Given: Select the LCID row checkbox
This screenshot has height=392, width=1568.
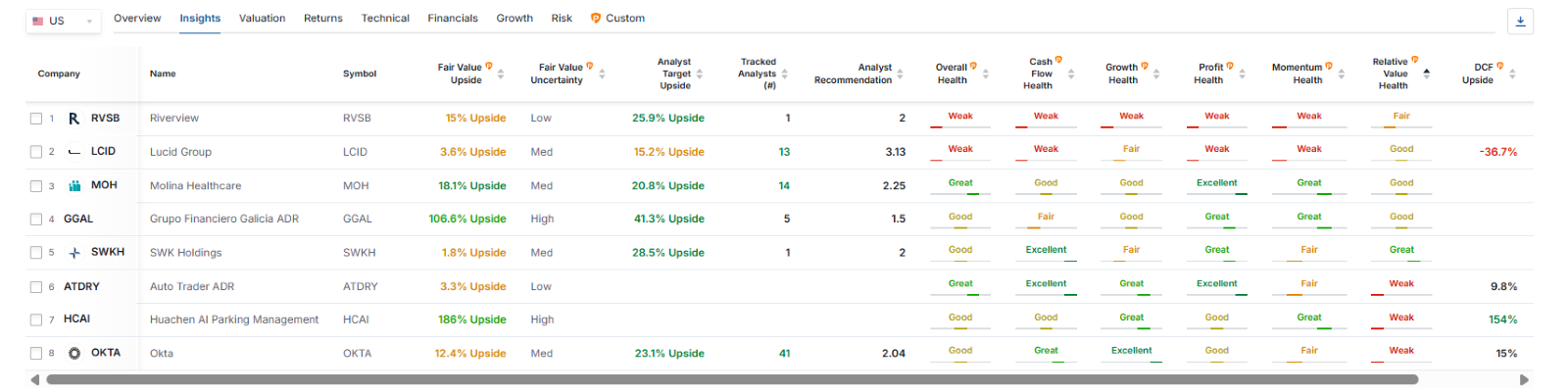Looking at the screenshot, I should (x=36, y=152).
